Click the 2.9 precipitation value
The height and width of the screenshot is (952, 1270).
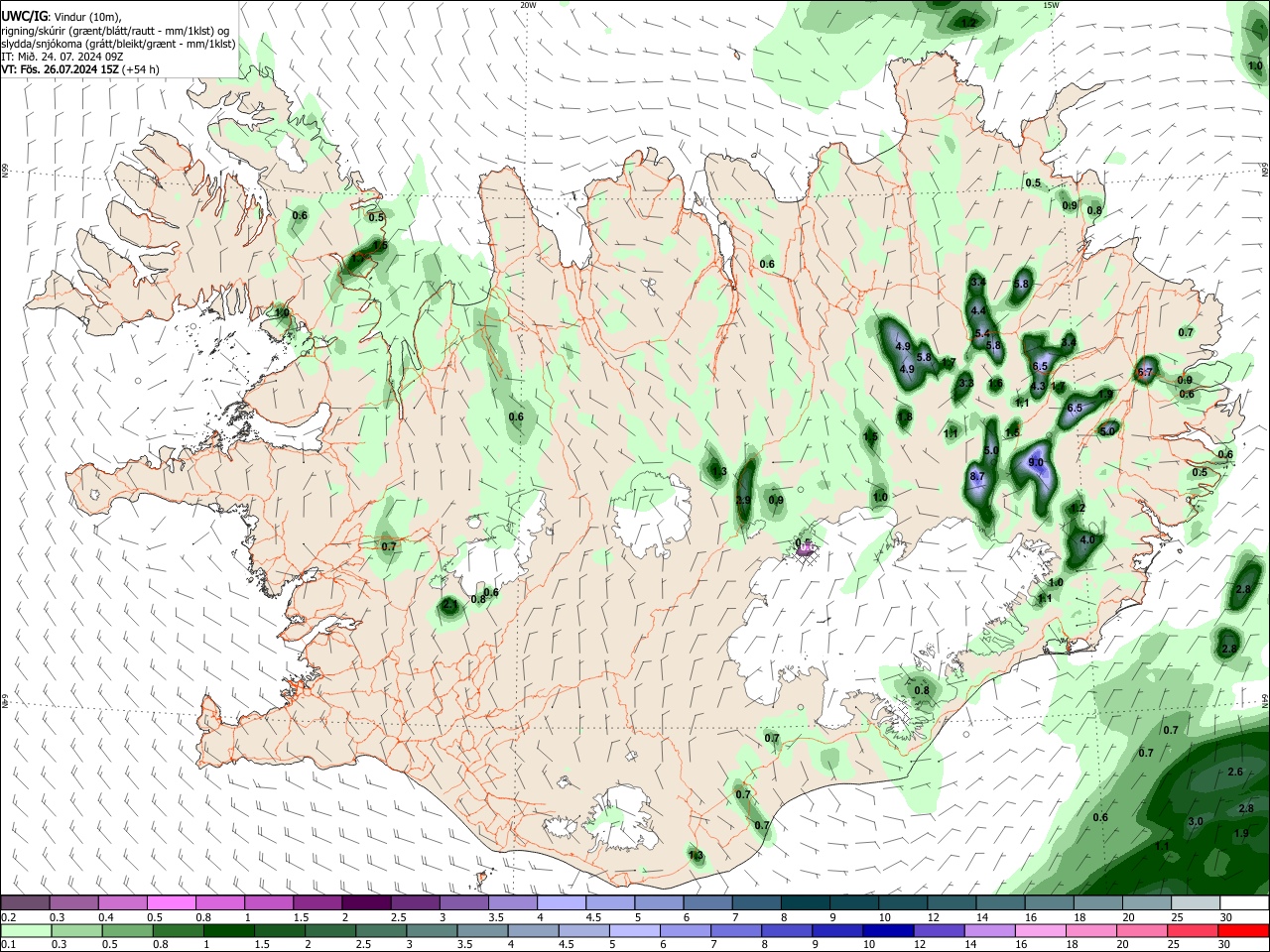click(x=743, y=501)
